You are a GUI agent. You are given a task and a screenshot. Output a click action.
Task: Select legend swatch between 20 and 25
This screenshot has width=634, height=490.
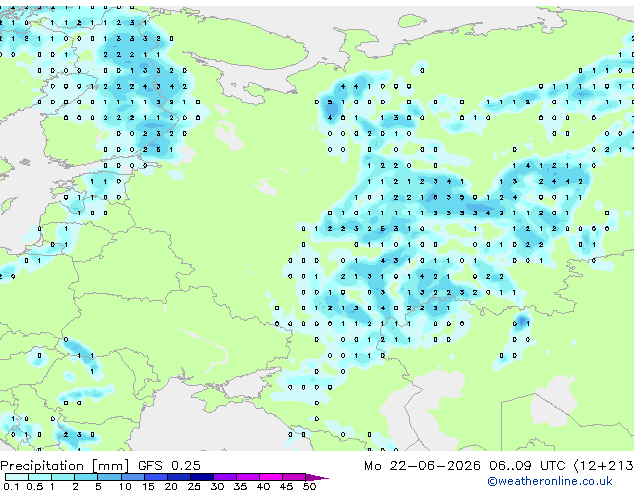click(178, 477)
